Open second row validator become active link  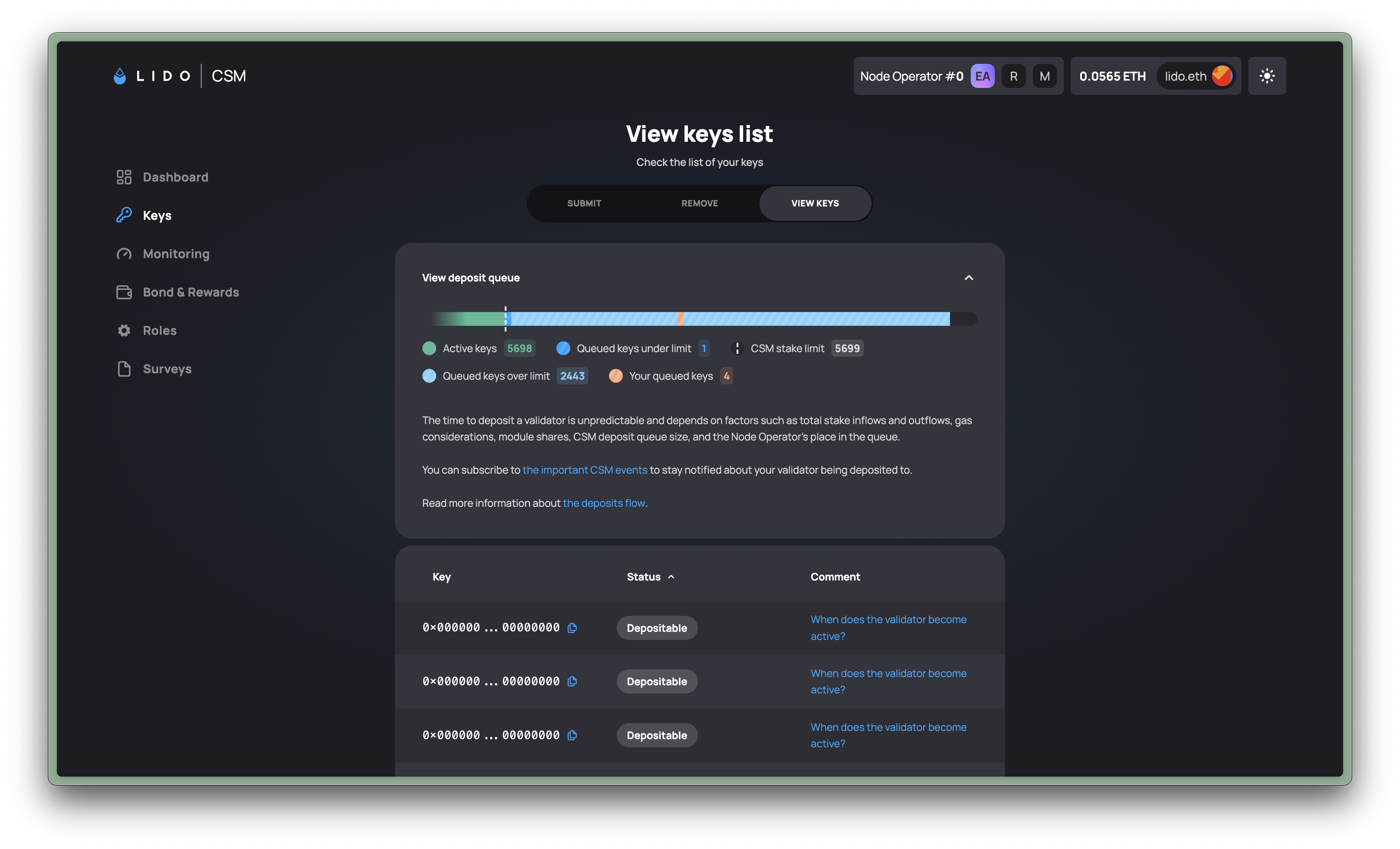pos(888,681)
